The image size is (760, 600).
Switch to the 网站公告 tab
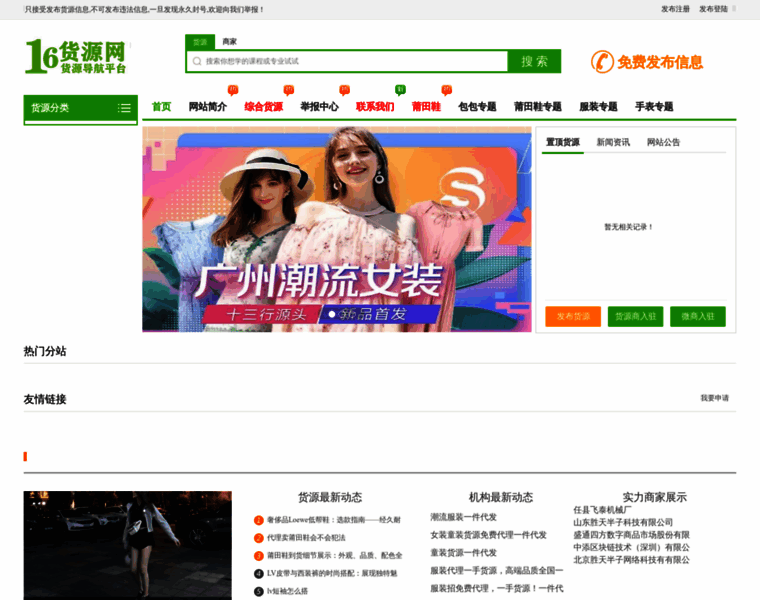[664, 142]
